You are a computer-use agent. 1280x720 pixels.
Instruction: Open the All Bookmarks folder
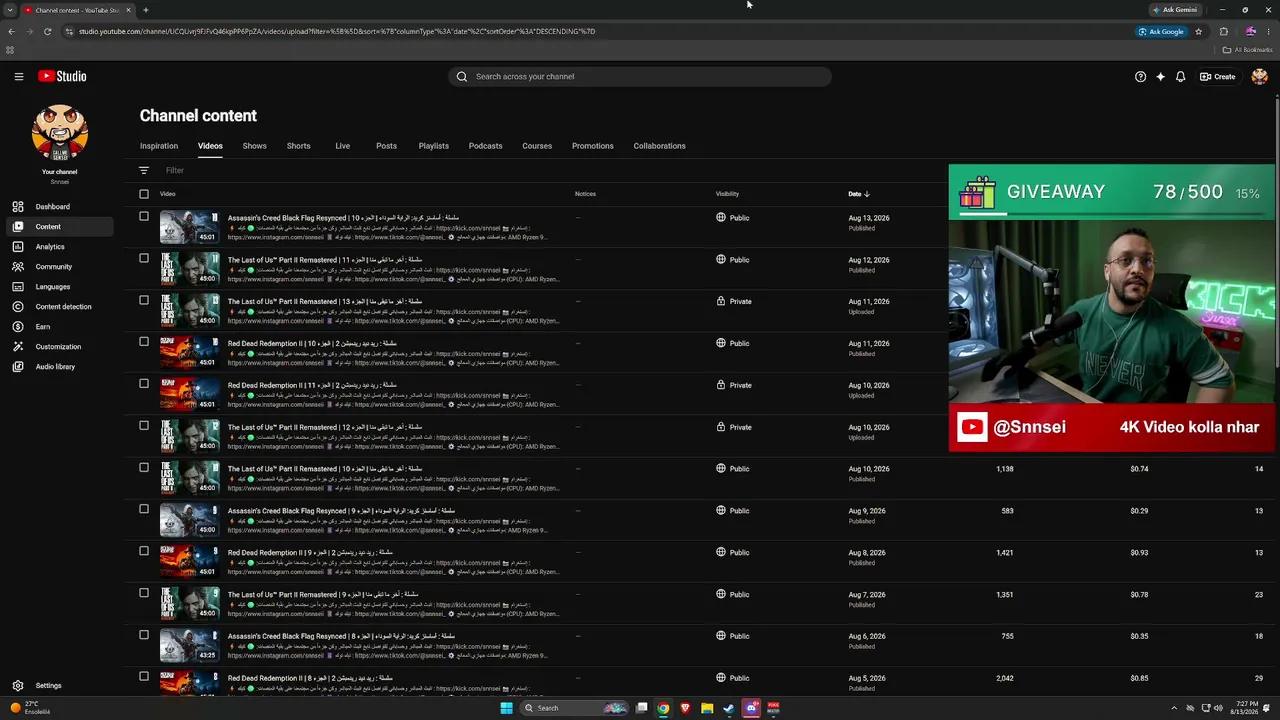pyautogui.click(x=1247, y=50)
